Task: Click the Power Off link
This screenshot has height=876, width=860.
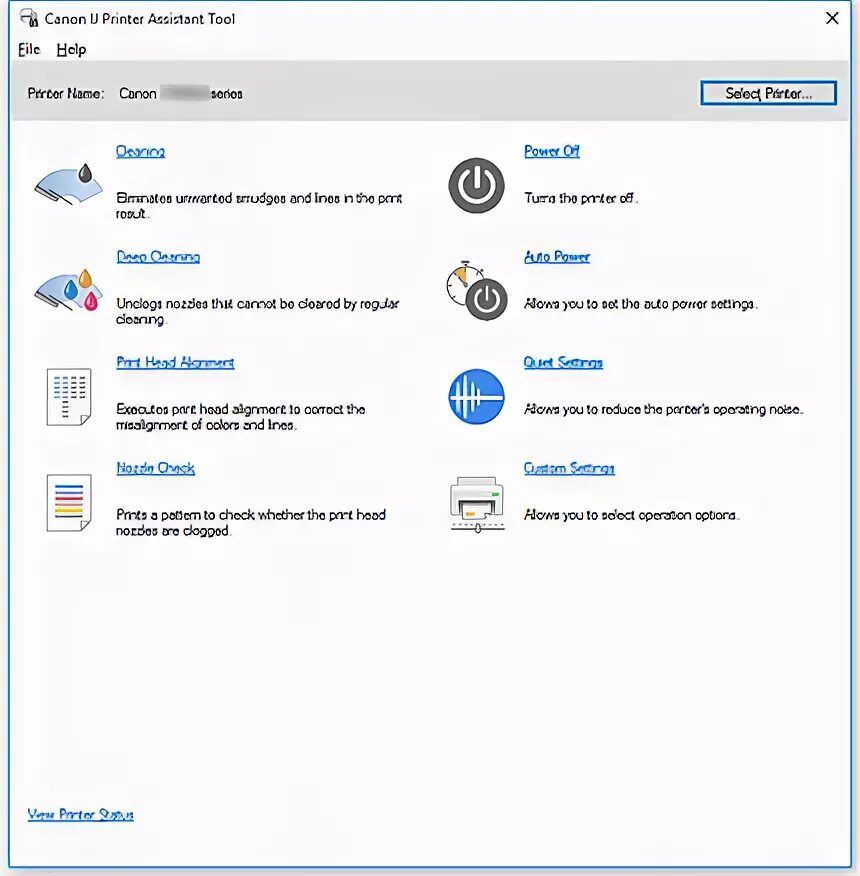Action: (x=552, y=151)
